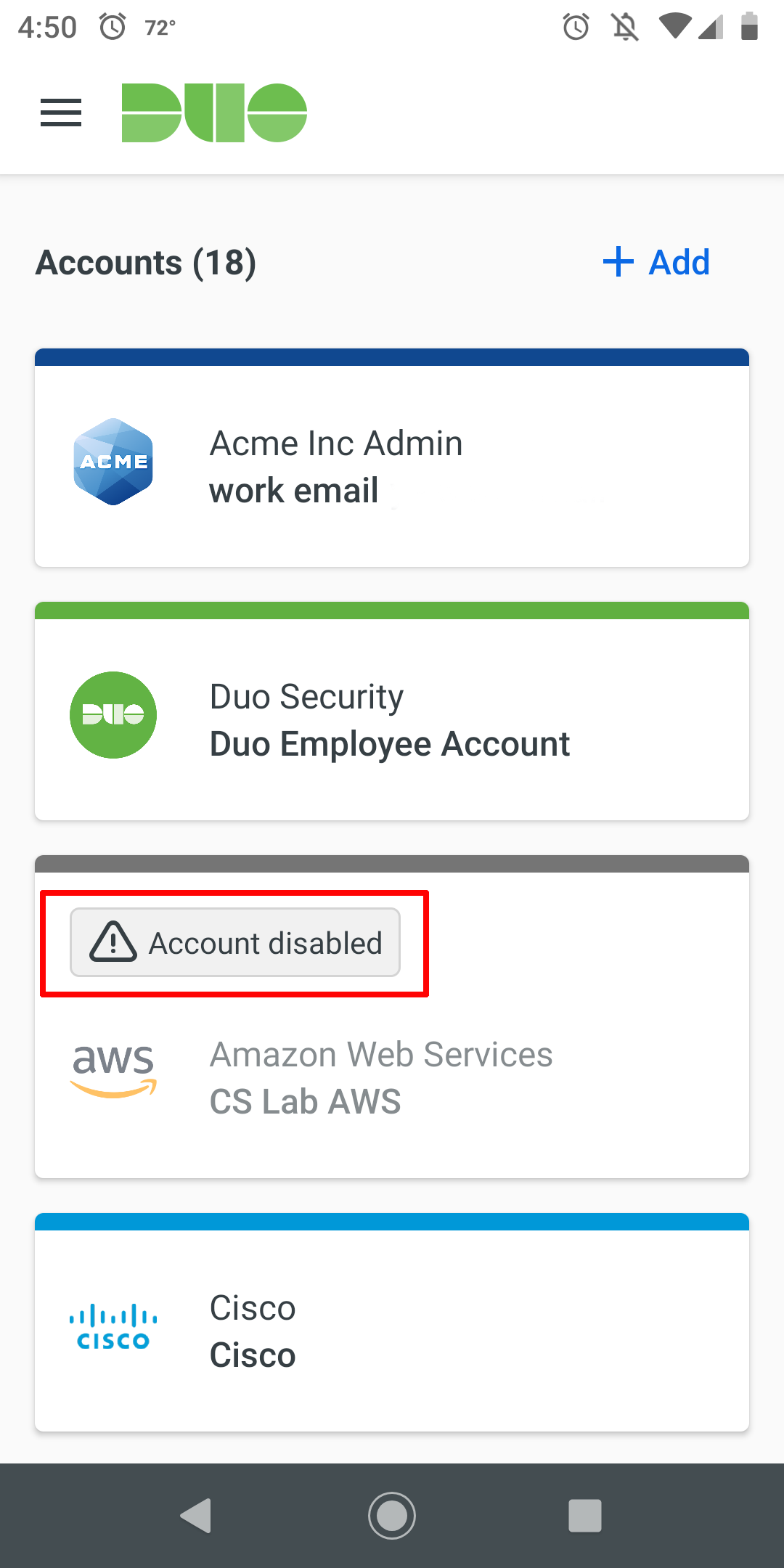Tap the Wi-Fi status indicator
The height and width of the screenshot is (1568, 784).
tap(677, 25)
